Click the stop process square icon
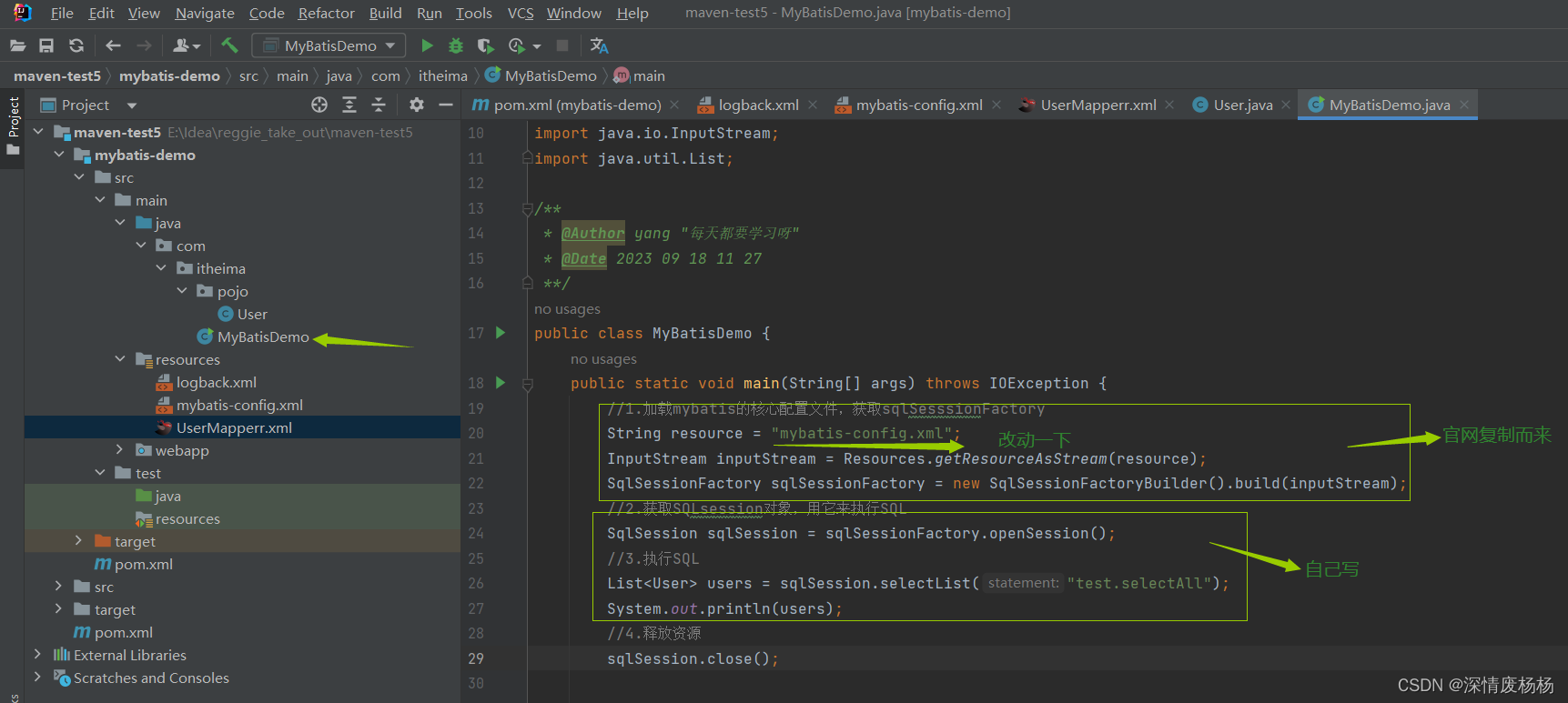This screenshot has height=703, width=1568. coord(562,45)
